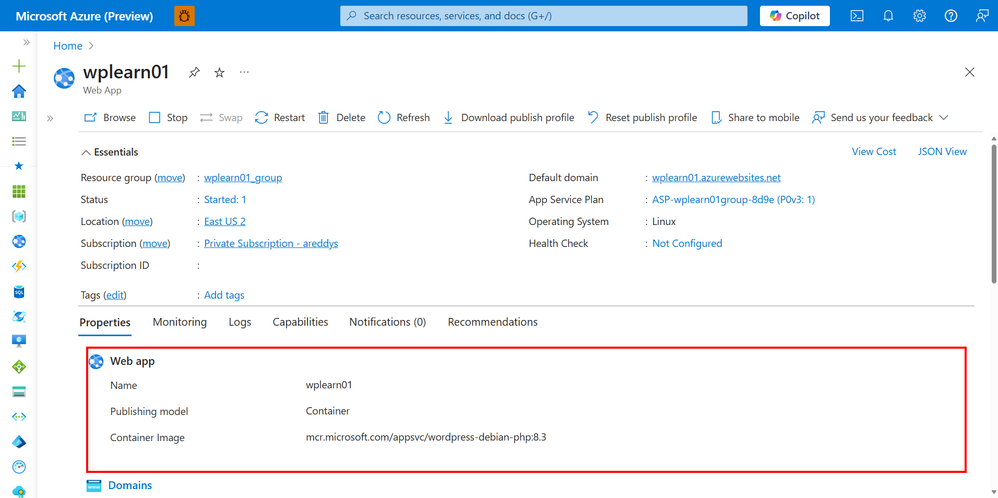Open the Domains section link
Image resolution: width=998 pixels, height=498 pixels.
tap(130, 485)
